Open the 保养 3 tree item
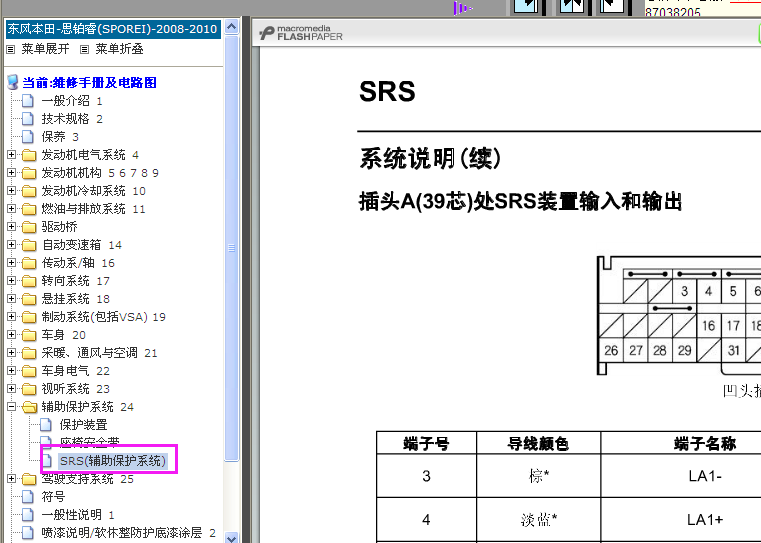 tap(60, 137)
